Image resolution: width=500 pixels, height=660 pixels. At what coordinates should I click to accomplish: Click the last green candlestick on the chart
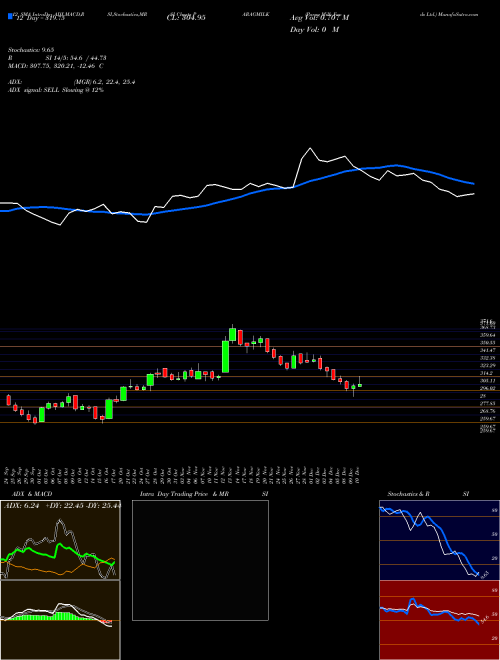point(360,385)
